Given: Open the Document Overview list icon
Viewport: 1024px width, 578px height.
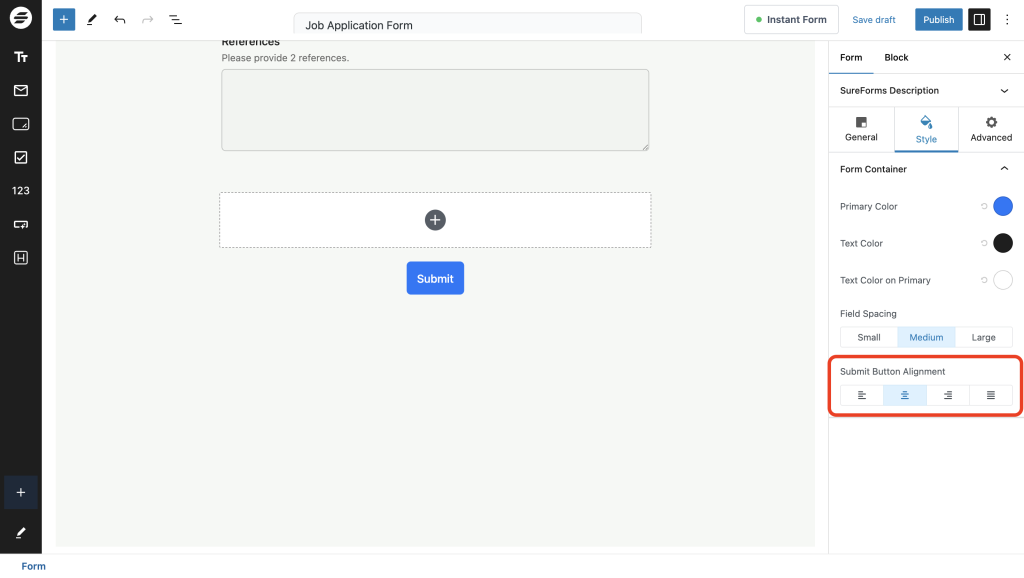Looking at the screenshot, I should click(175, 19).
